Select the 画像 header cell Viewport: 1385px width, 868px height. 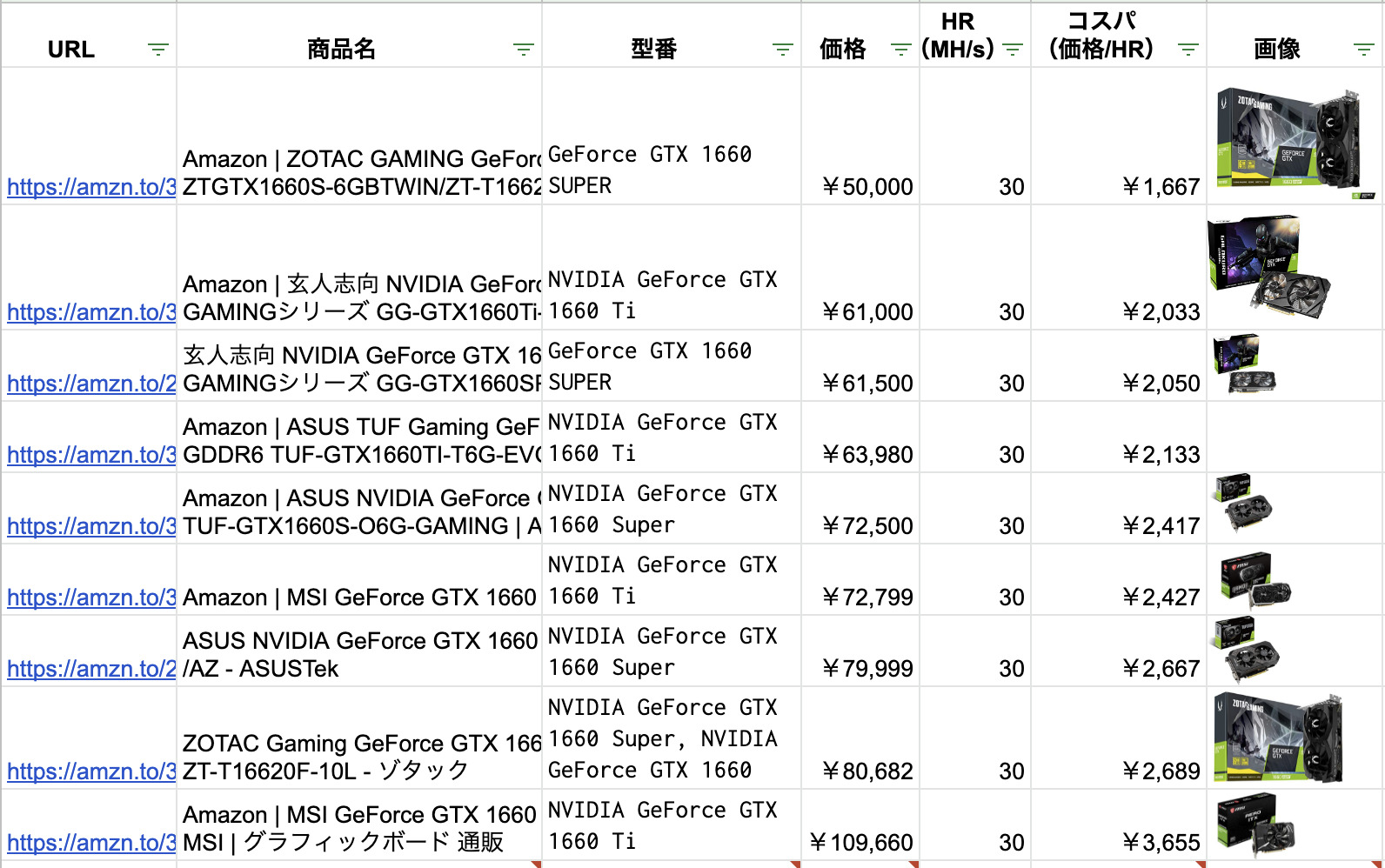pyautogui.click(x=1295, y=35)
